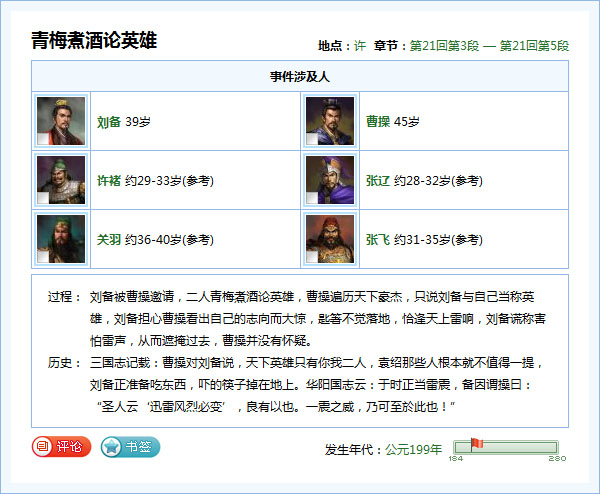The width and height of the screenshot is (600, 494).
Task: Click the blue 书签 bookmark button
Action: (130, 447)
